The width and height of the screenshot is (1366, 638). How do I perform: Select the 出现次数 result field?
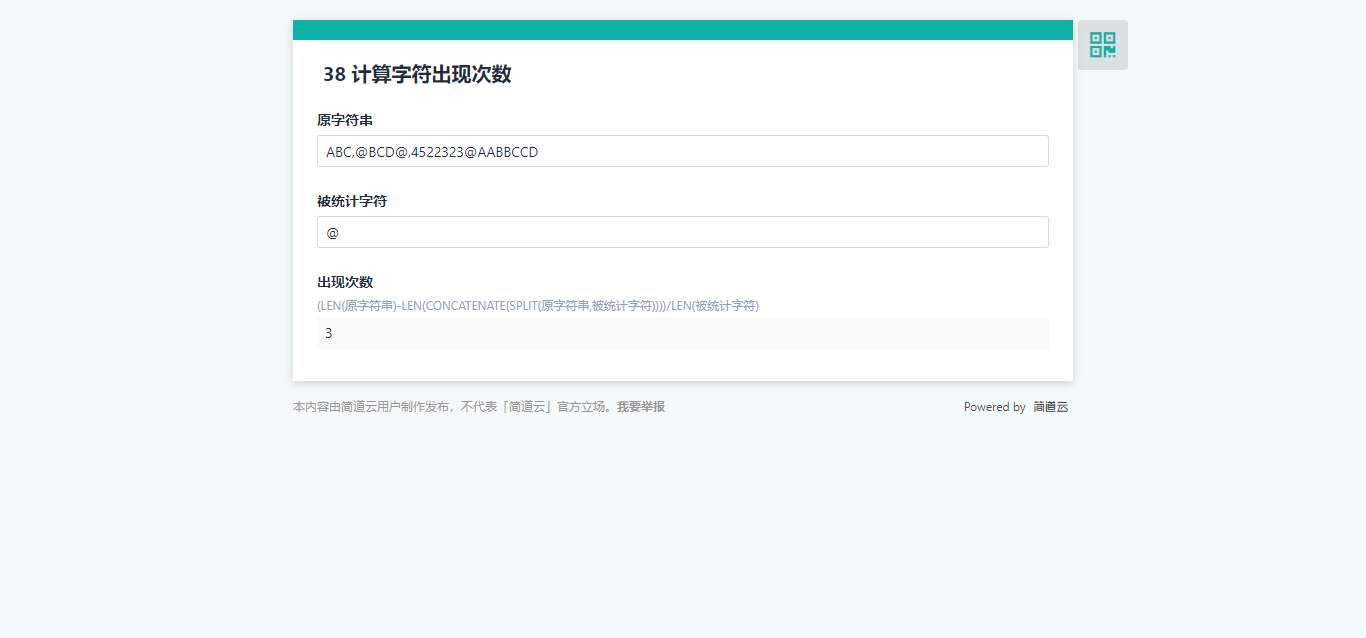tap(682, 333)
